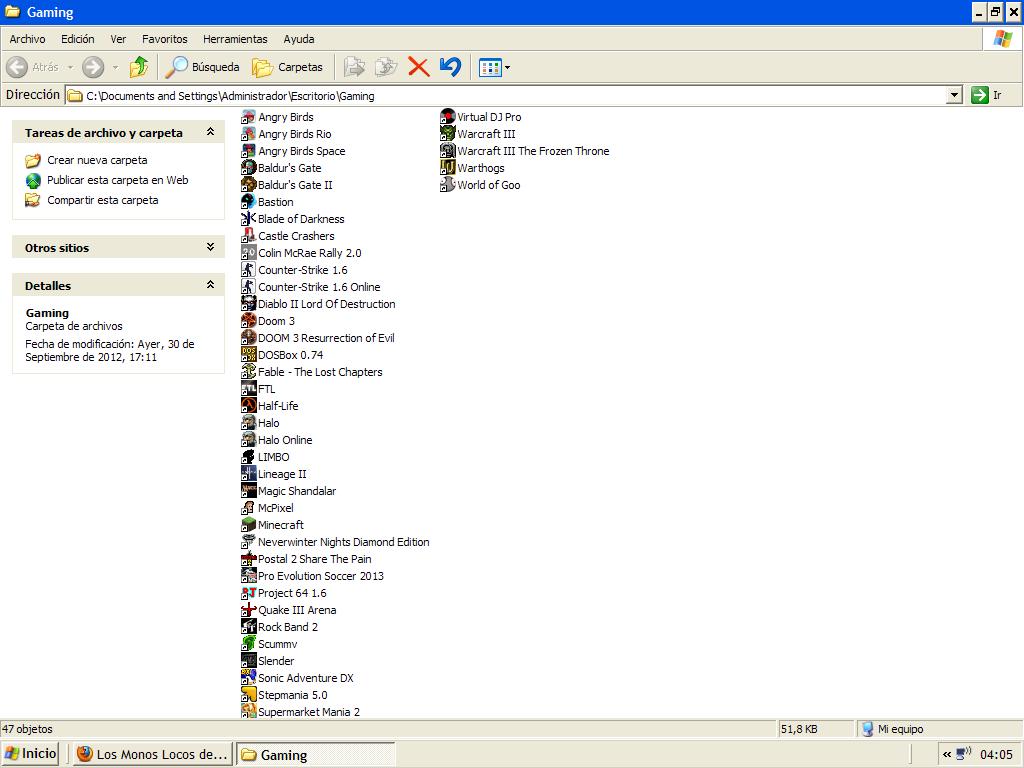Open the Ver menu

tap(118, 39)
